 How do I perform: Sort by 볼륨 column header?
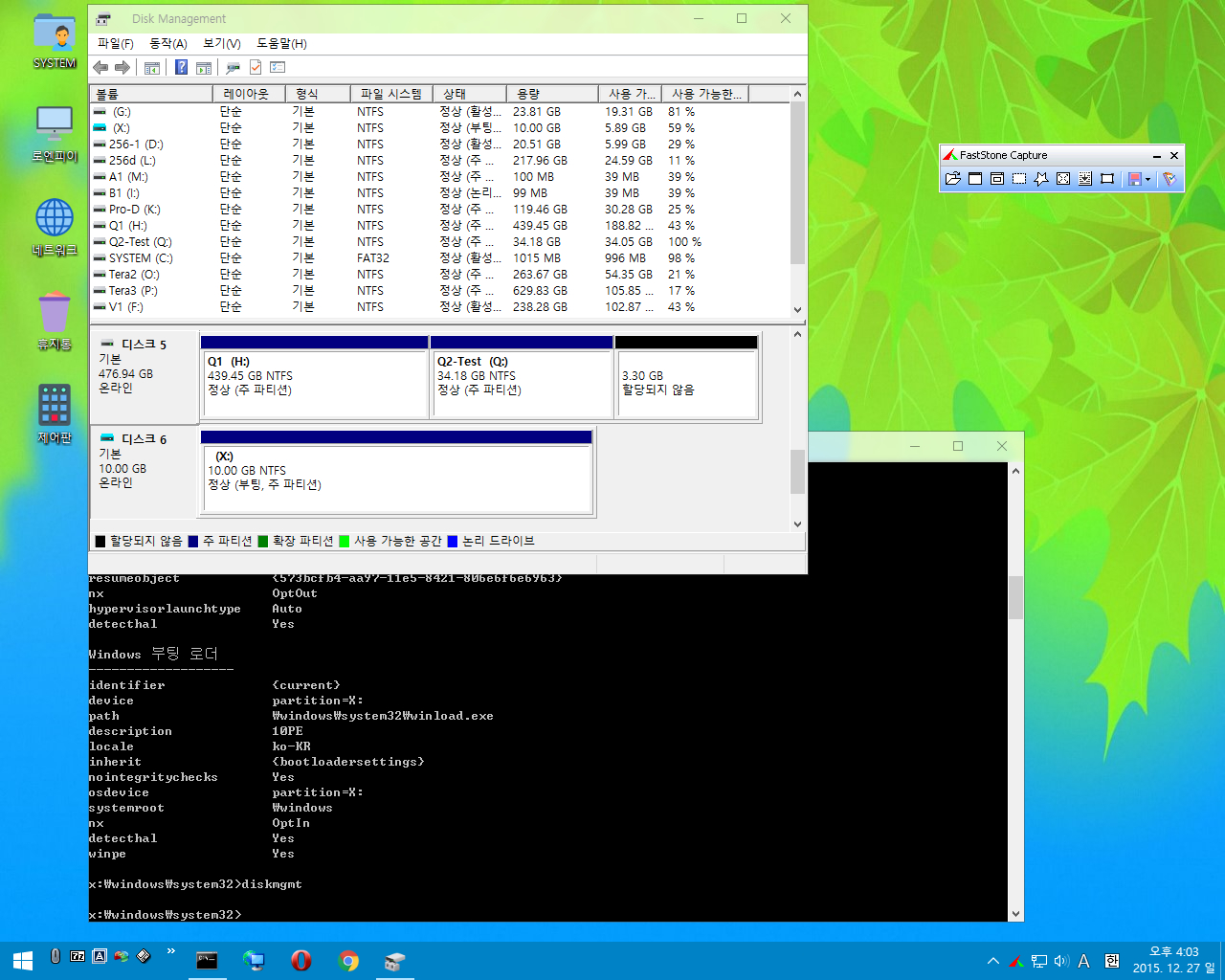(x=151, y=94)
